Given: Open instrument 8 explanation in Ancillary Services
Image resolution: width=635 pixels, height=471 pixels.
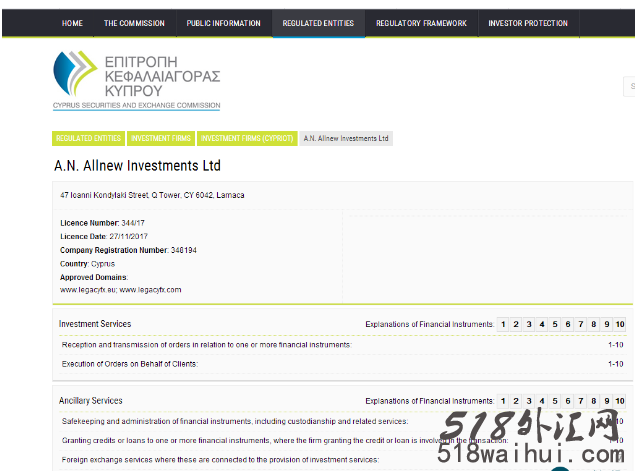Looking at the screenshot, I should (594, 401).
